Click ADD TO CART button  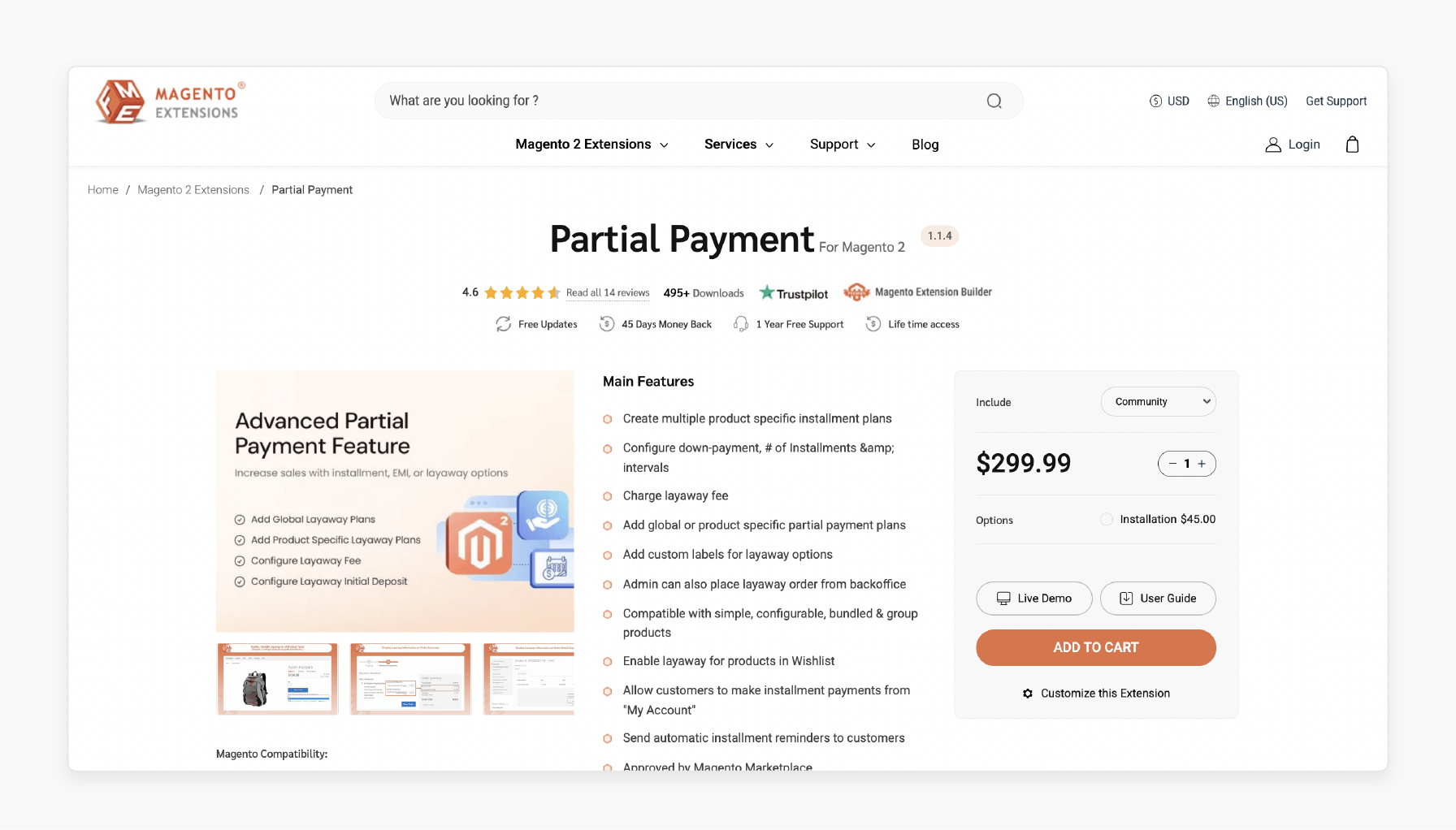pyautogui.click(x=1096, y=648)
